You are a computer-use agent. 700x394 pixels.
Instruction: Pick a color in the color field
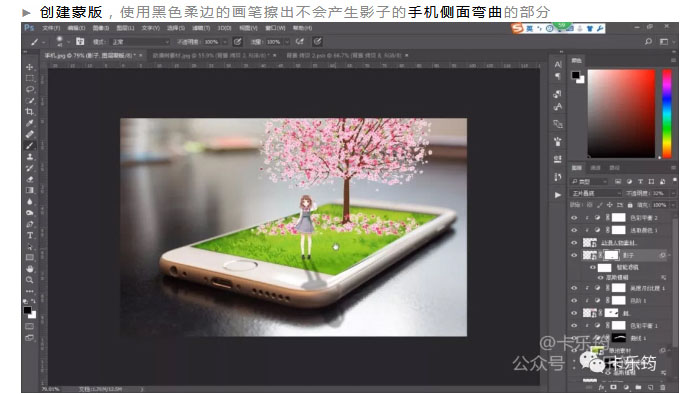point(621,113)
